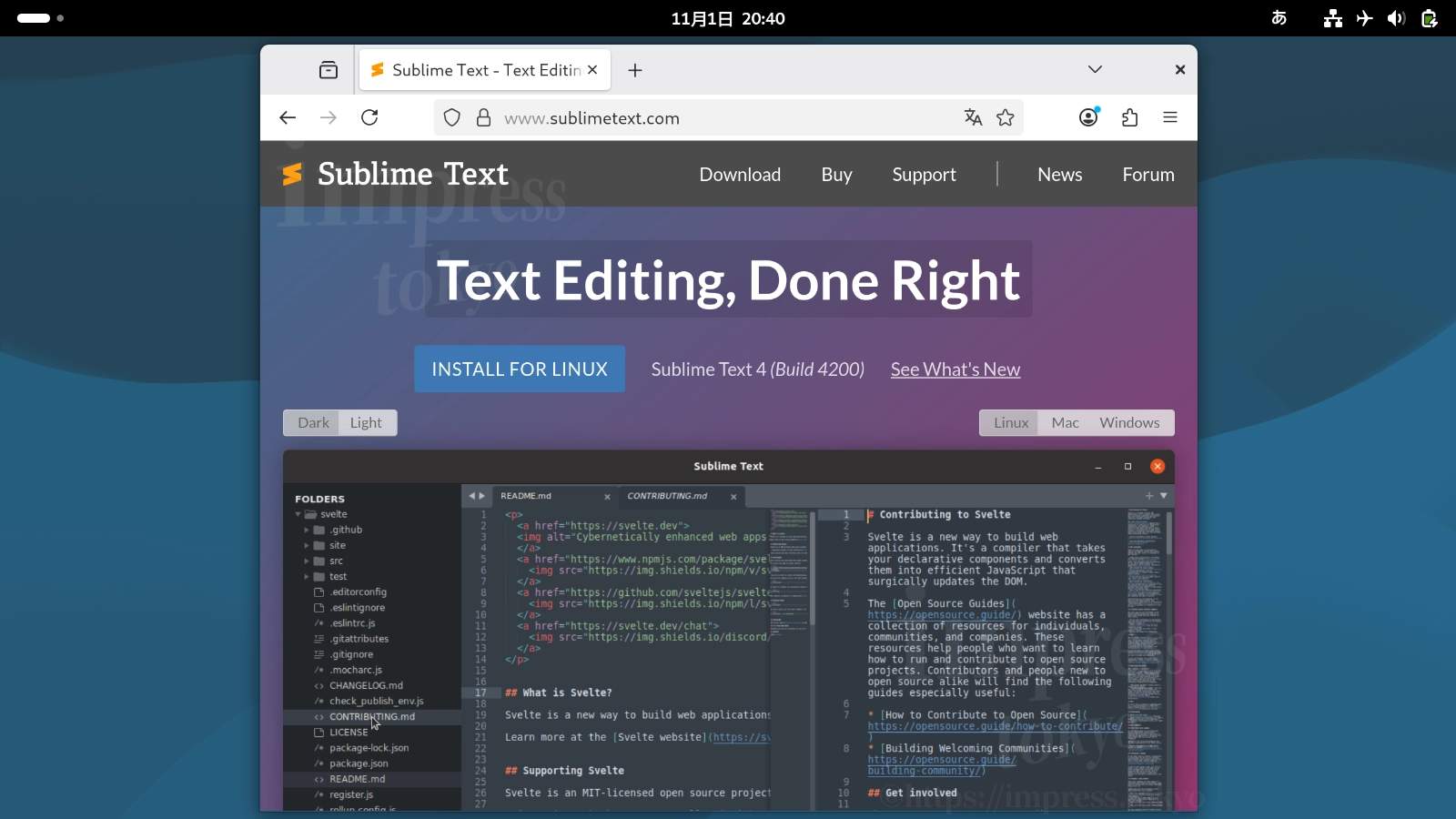Open the Japanese input method indicator

pos(1279,18)
